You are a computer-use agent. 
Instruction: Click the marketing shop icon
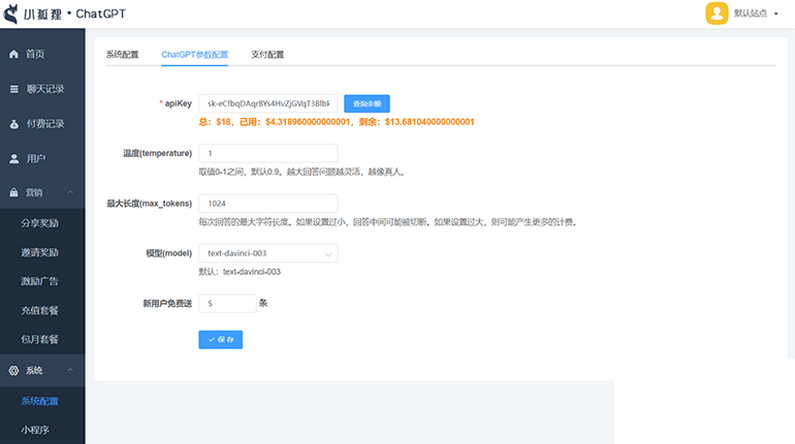[14, 193]
